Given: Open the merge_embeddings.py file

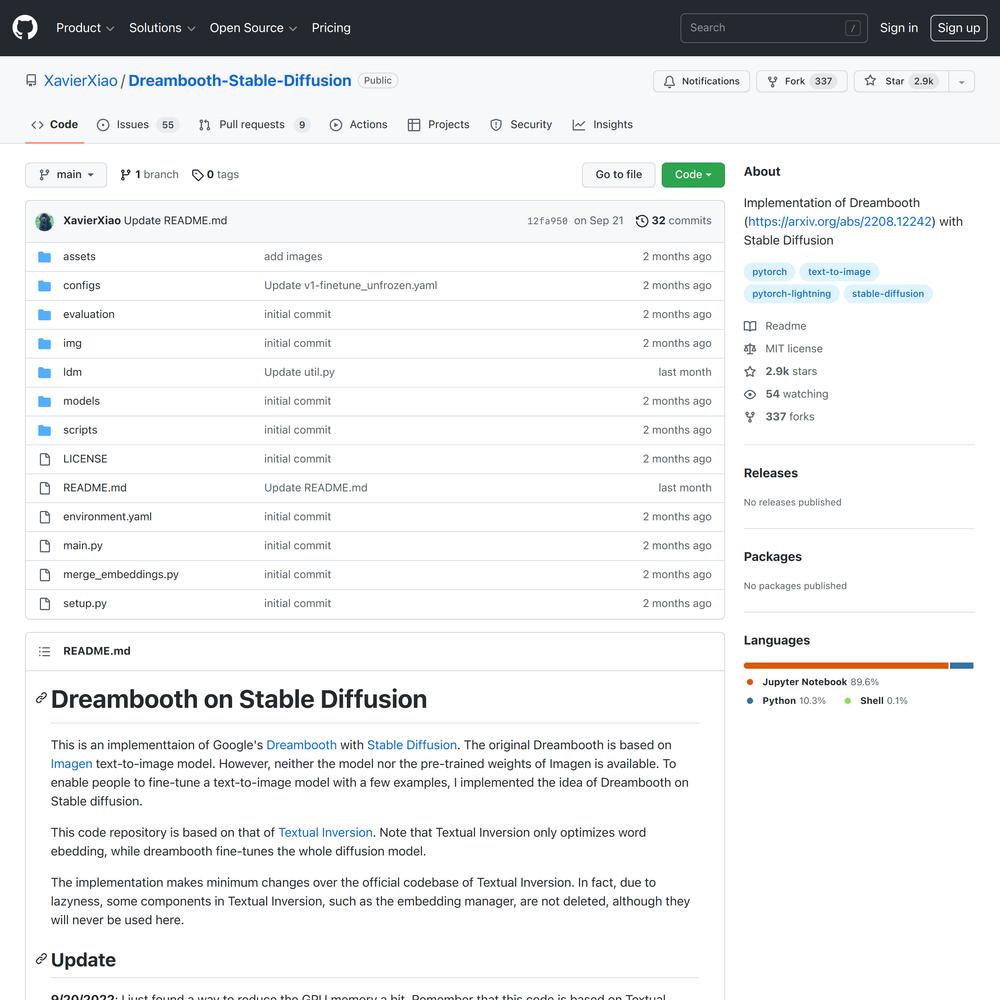Looking at the screenshot, I should tap(121, 575).
